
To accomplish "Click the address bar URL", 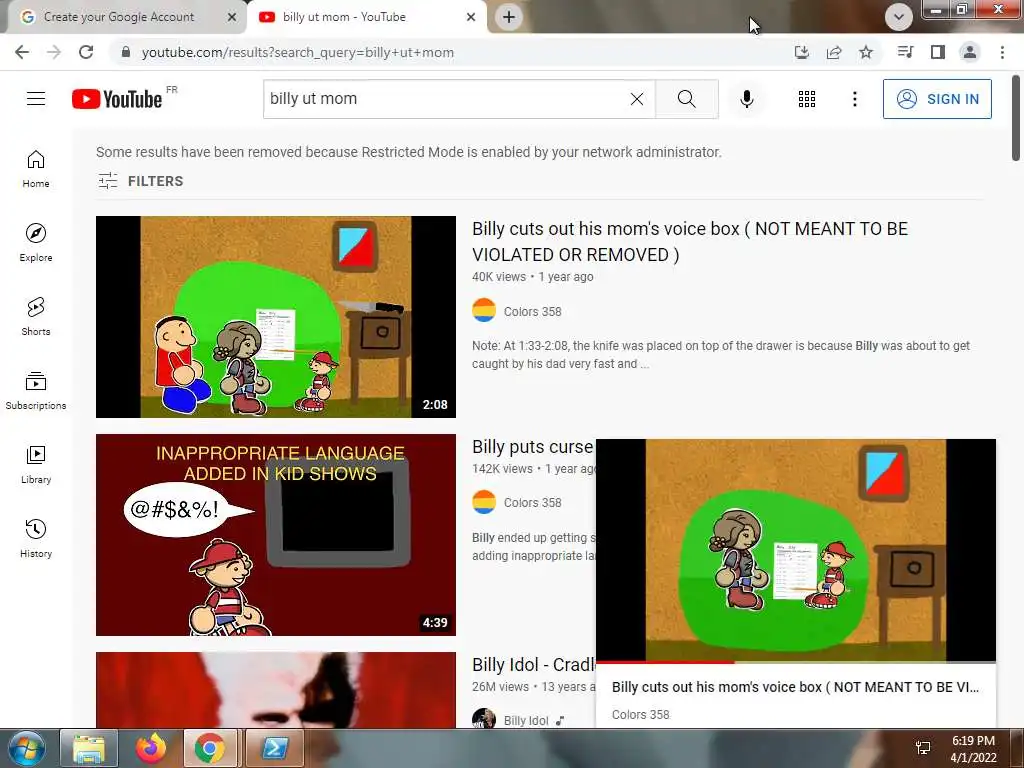I will (298, 52).
